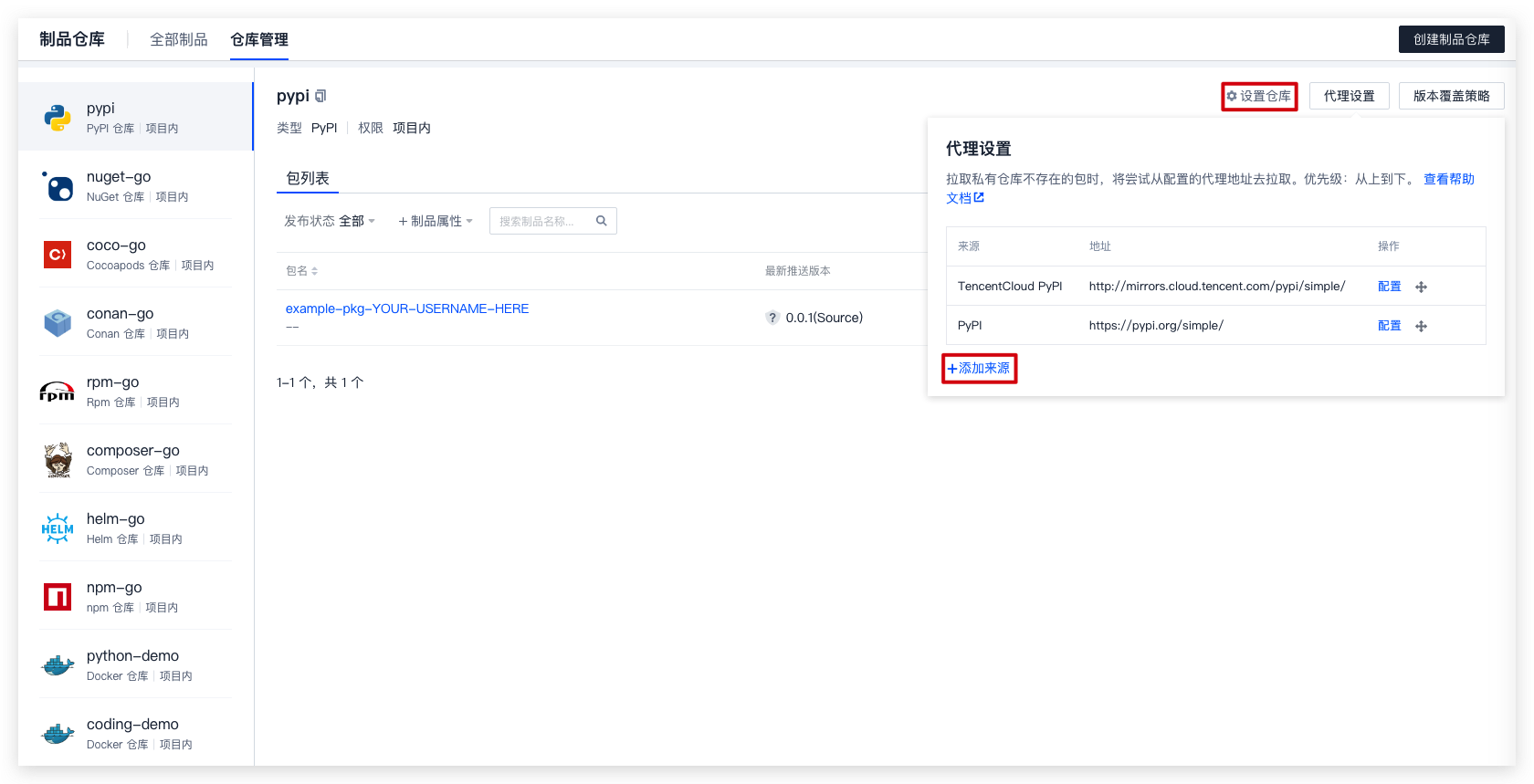
Task: Open the helm-go Helm icon
Action: [x=58, y=528]
